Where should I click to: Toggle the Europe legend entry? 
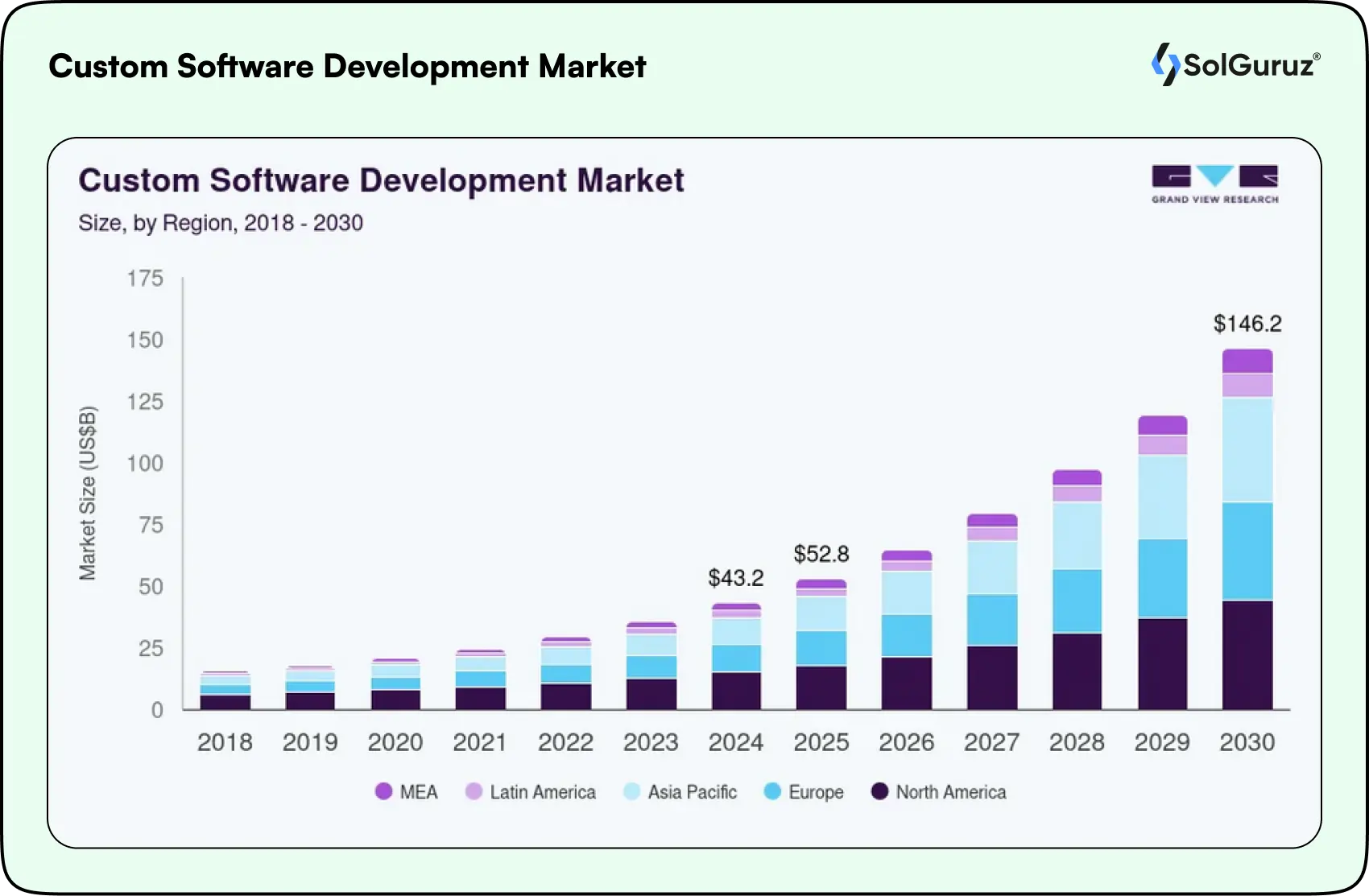click(803, 792)
